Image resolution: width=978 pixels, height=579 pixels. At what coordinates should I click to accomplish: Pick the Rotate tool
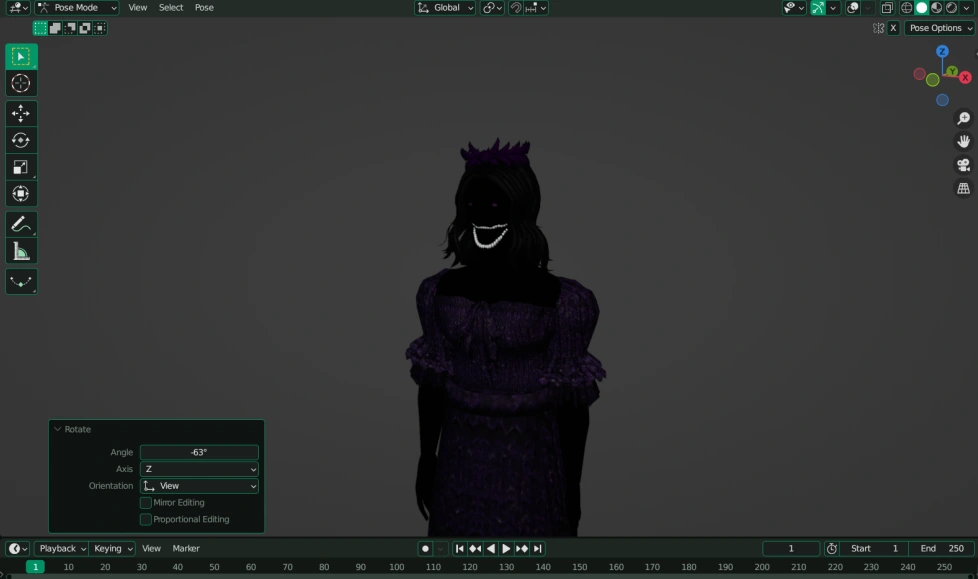coord(21,140)
